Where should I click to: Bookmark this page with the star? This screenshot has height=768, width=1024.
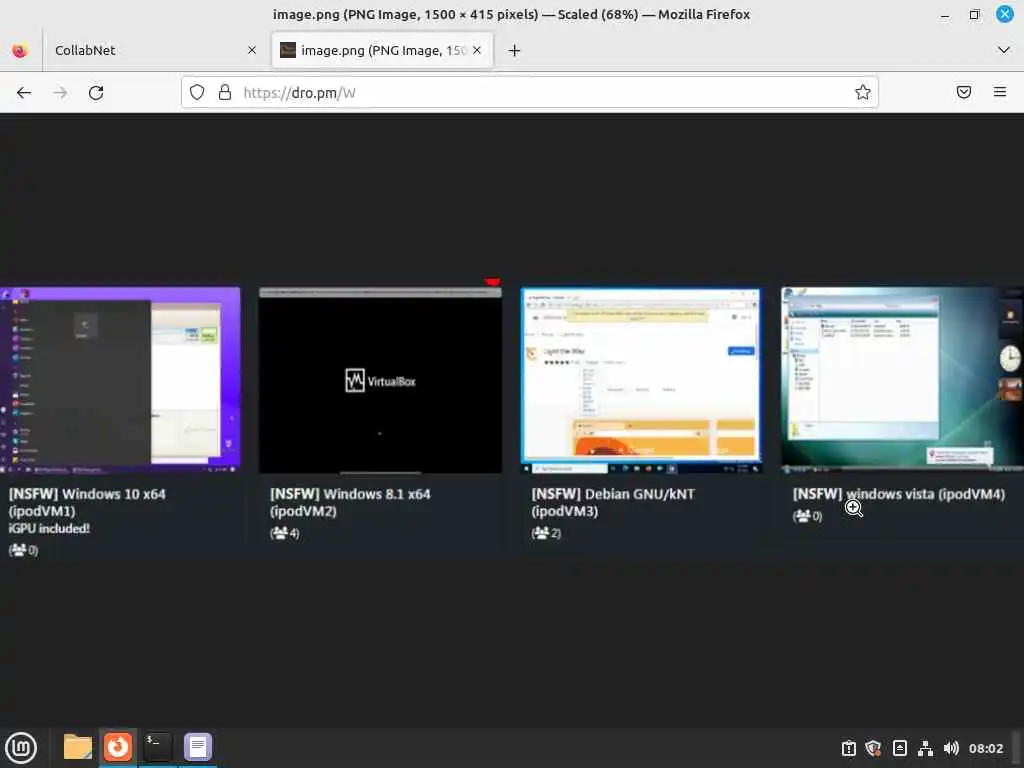pyautogui.click(x=863, y=92)
